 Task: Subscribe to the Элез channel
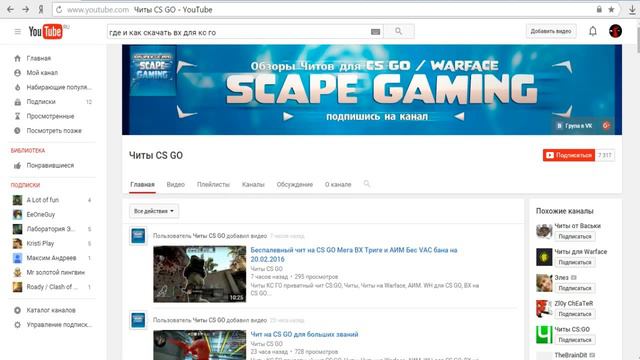575,288
